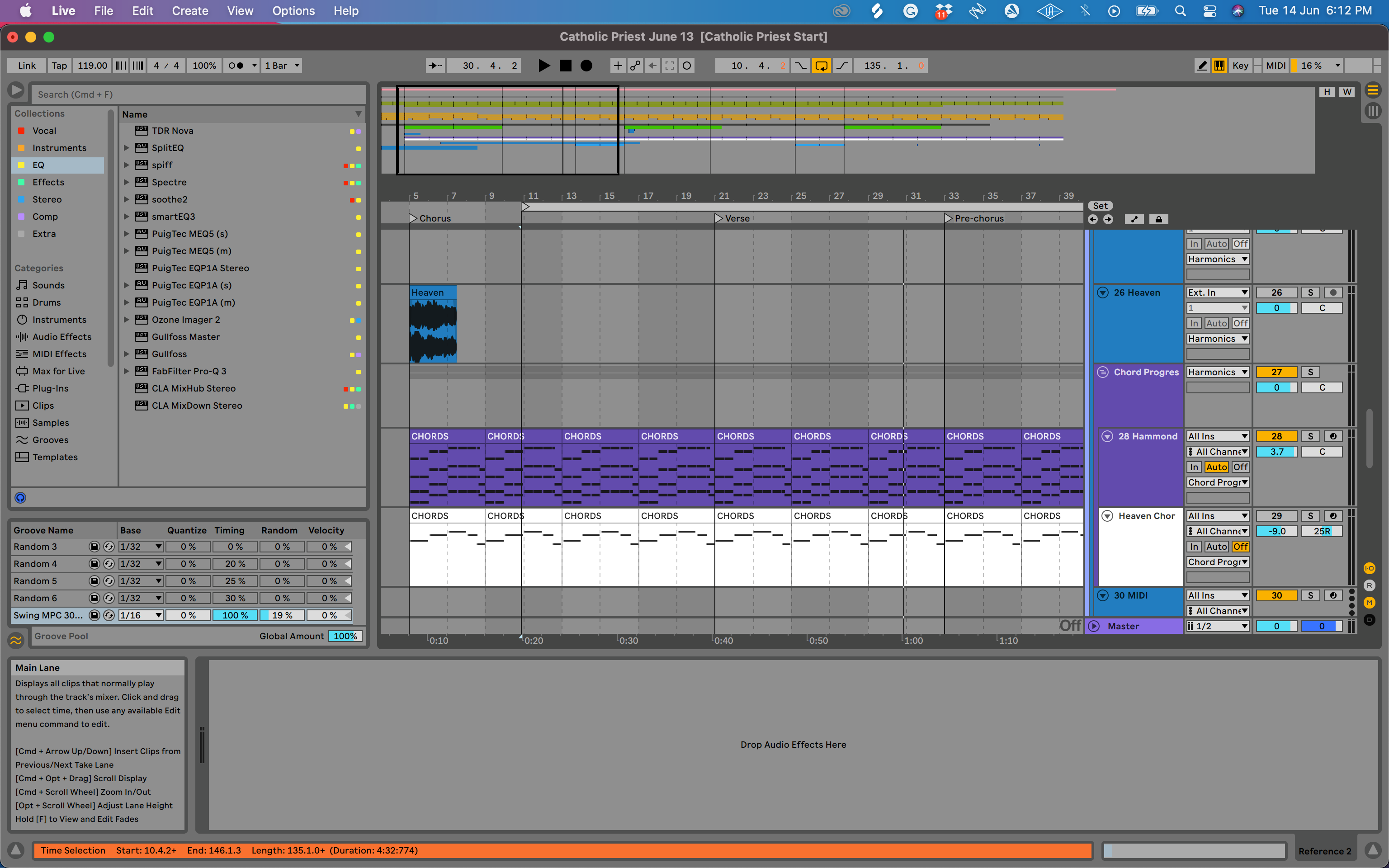This screenshot has width=1389, height=868.
Task: Open Master output 1/2 dropdown
Action: click(1218, 626)
